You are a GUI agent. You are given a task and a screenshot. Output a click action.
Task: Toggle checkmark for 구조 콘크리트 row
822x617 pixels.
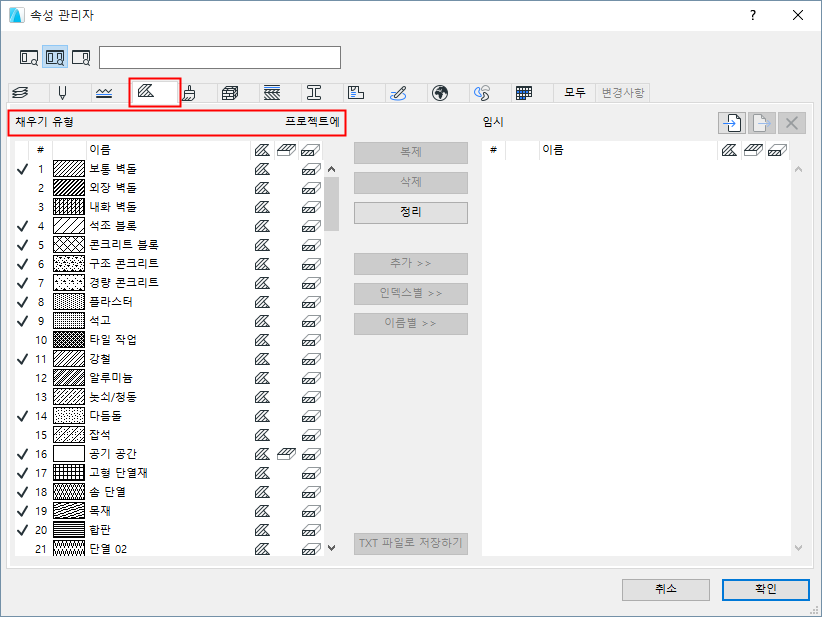[x=23, y=264]
